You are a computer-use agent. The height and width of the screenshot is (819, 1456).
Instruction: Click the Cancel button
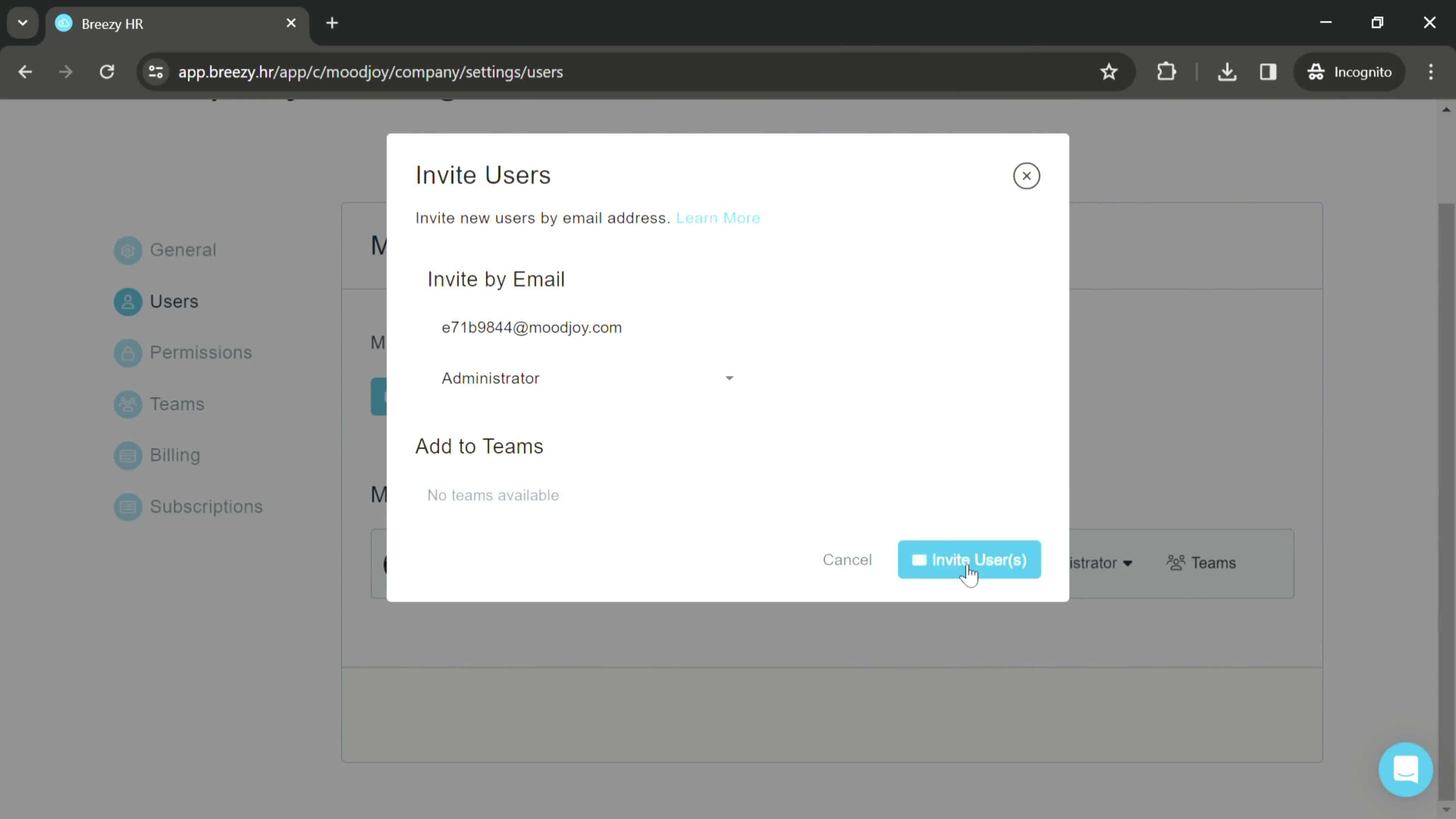(847, 559)
